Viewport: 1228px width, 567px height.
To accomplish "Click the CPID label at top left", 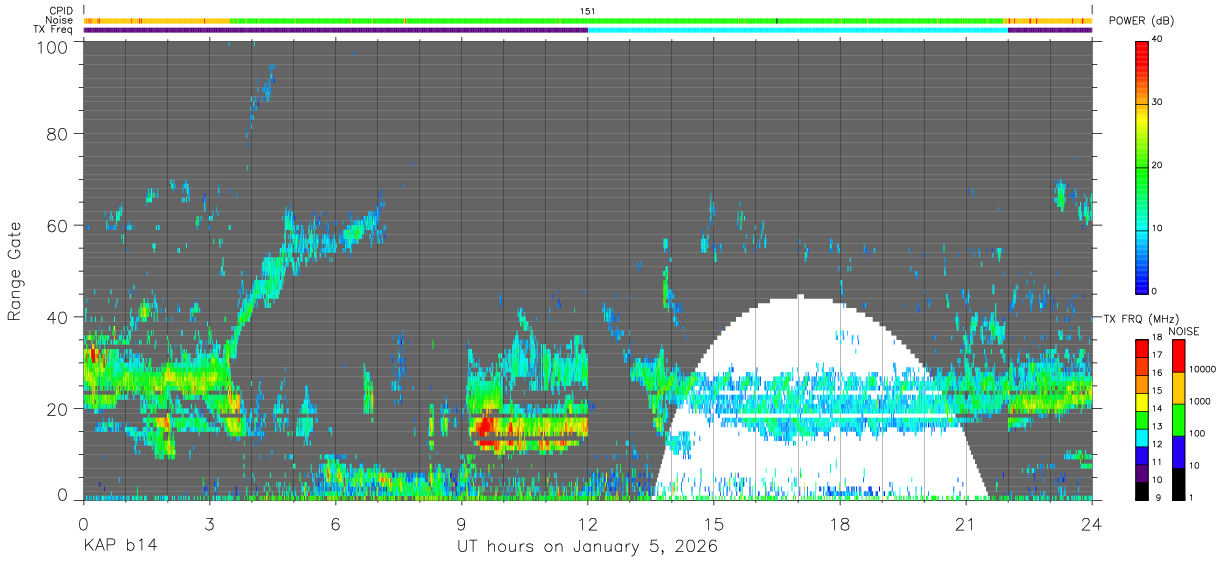I will (61, 11).
